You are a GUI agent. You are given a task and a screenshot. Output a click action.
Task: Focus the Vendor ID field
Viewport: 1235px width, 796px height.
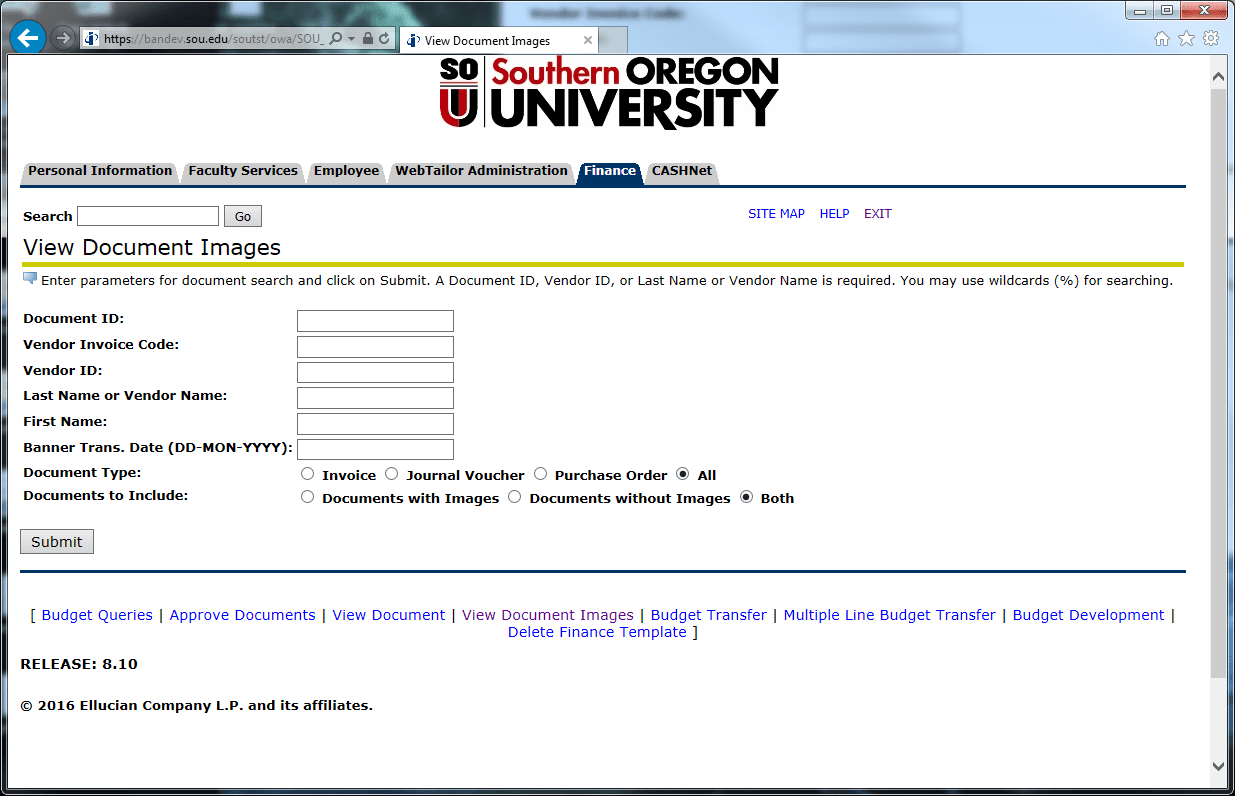tap(375, 372)
